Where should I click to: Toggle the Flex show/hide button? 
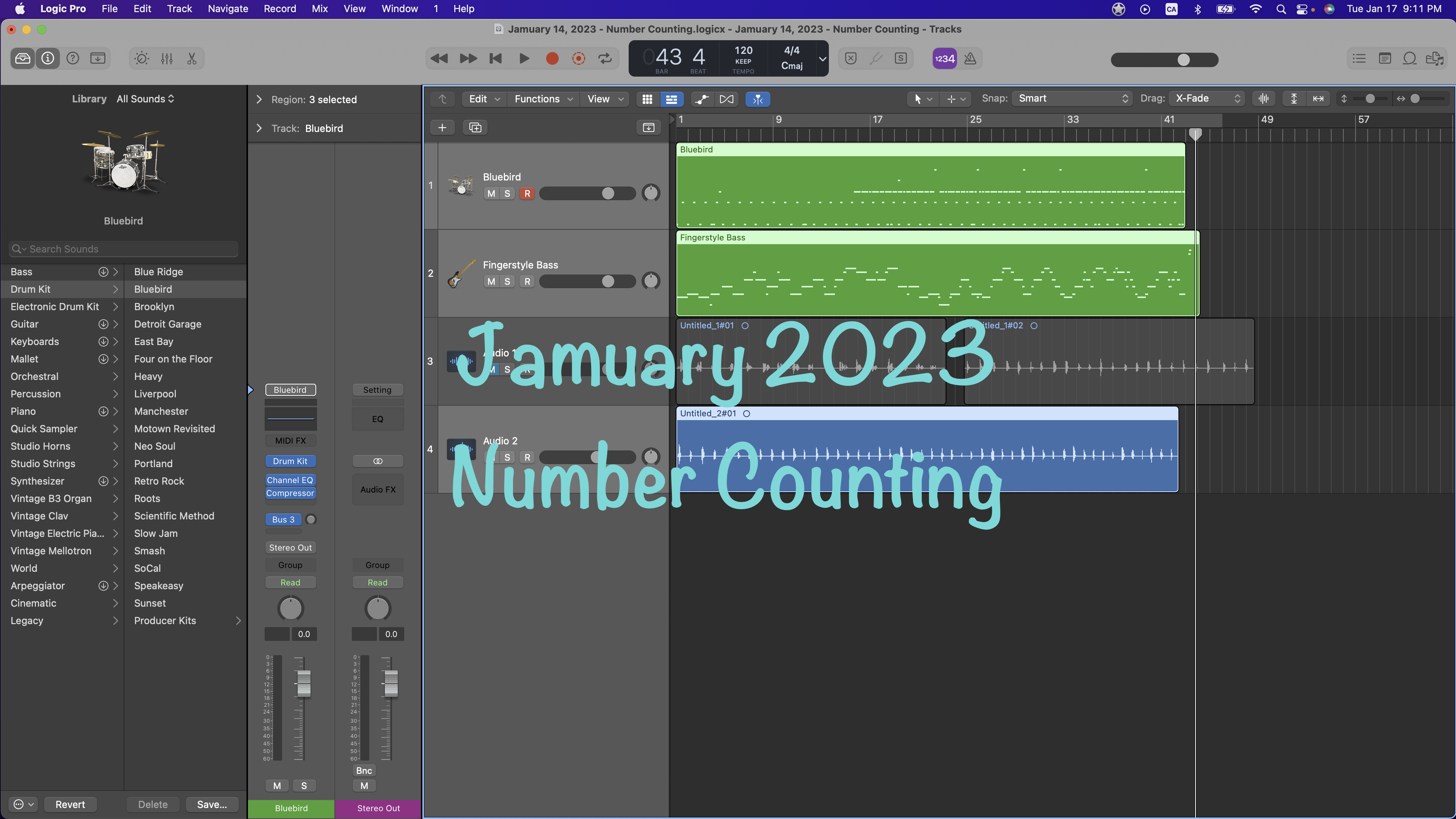click(727, 99)
